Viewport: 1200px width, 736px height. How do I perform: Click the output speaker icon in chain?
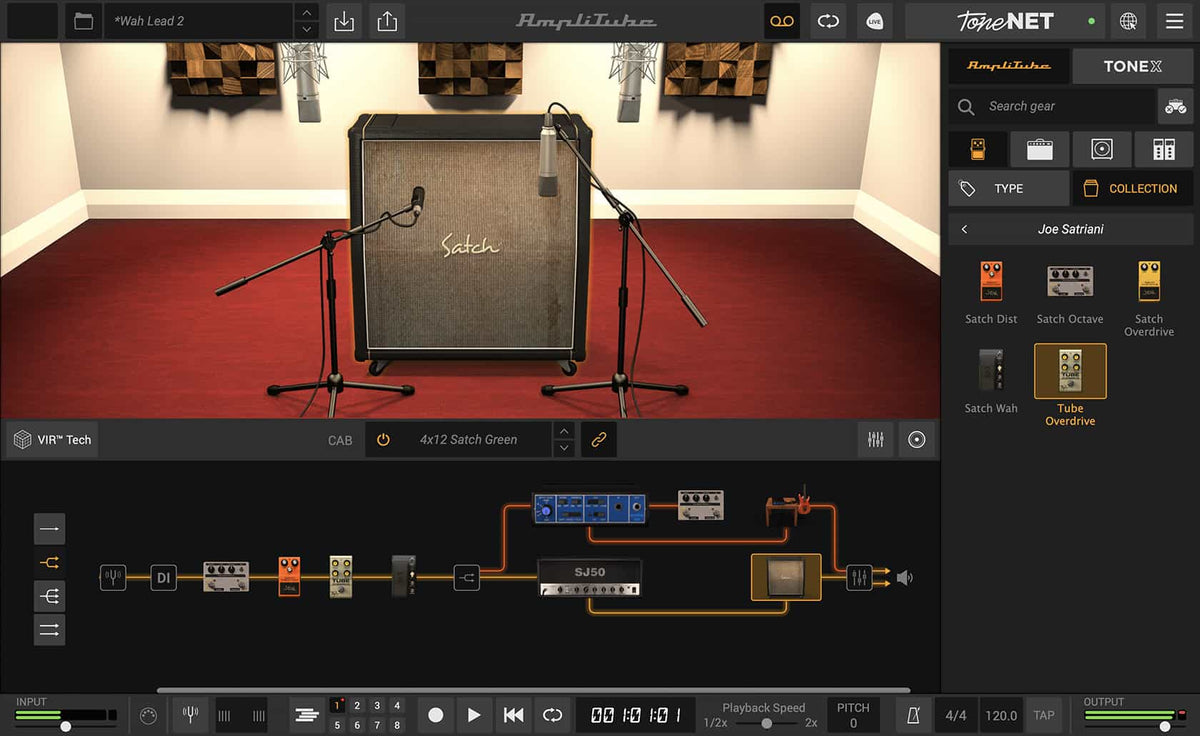[904, 577]
